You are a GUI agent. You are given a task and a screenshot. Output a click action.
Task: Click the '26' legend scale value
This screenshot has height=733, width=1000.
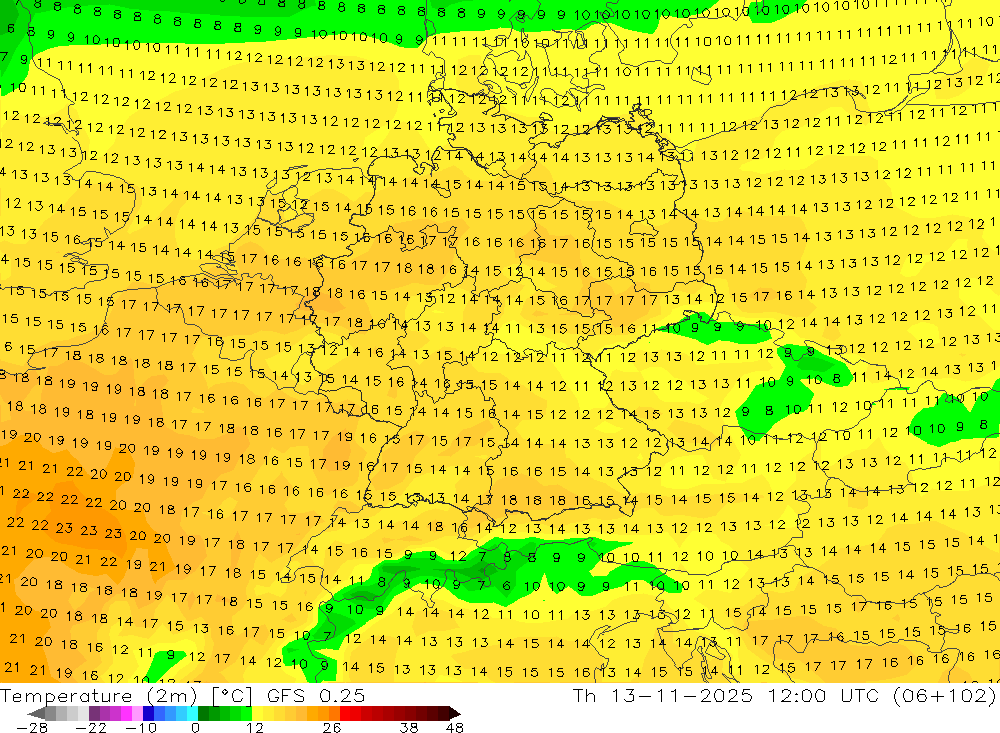332,727
